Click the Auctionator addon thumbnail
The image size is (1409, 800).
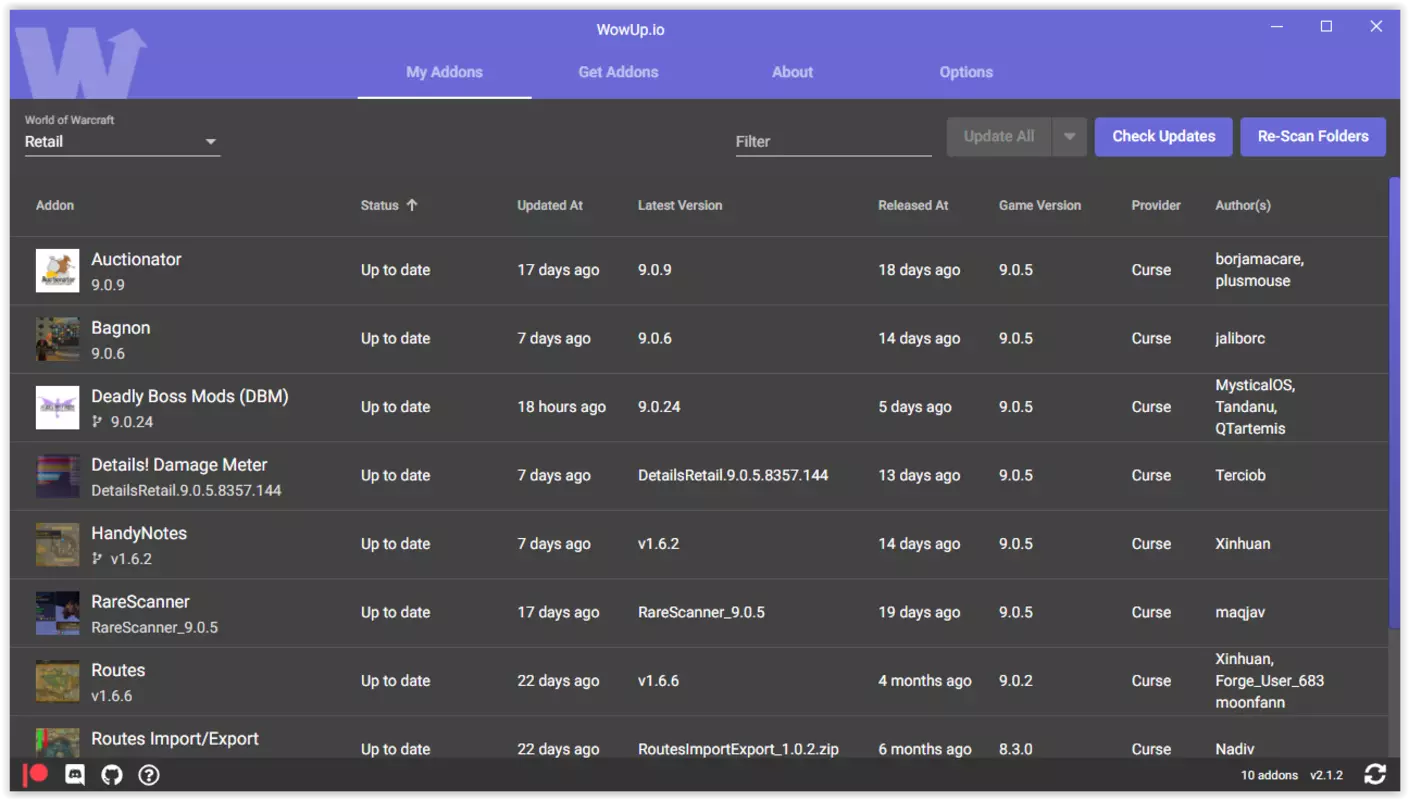(57, 271)
